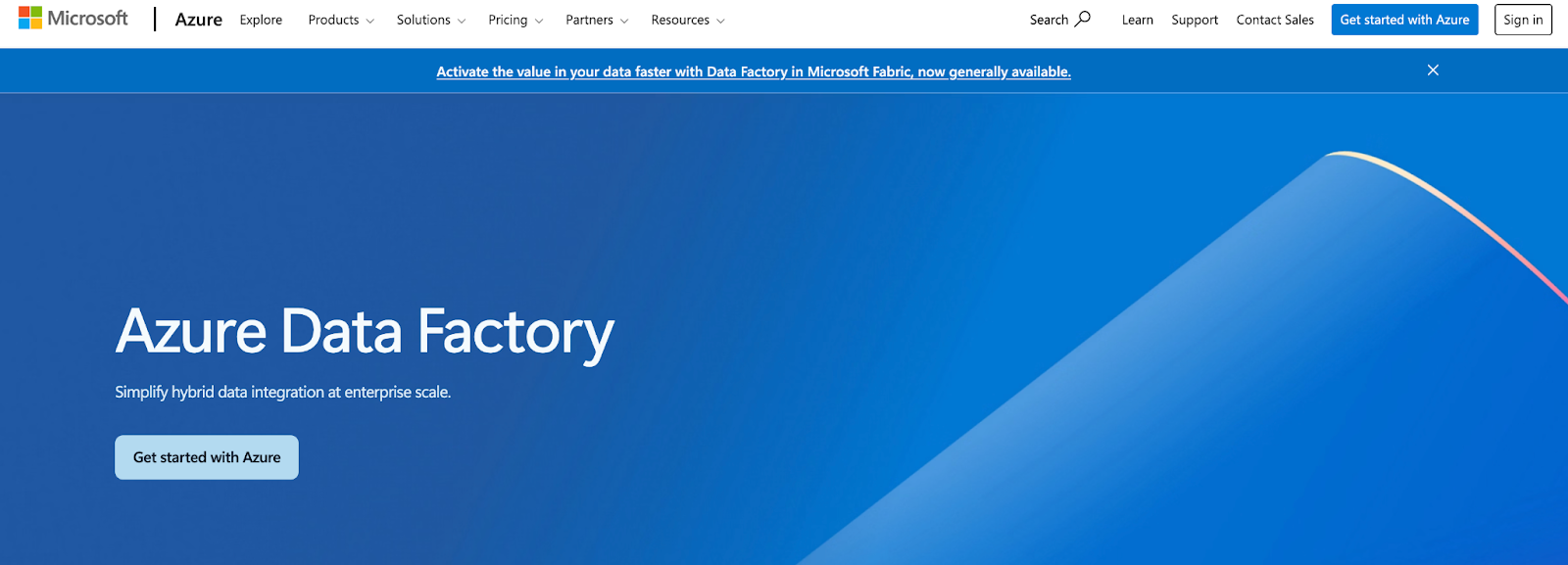The height and width of the screenshot is (565, 1568).
Task: Open the Learn link
Action: click(1137, 20)
